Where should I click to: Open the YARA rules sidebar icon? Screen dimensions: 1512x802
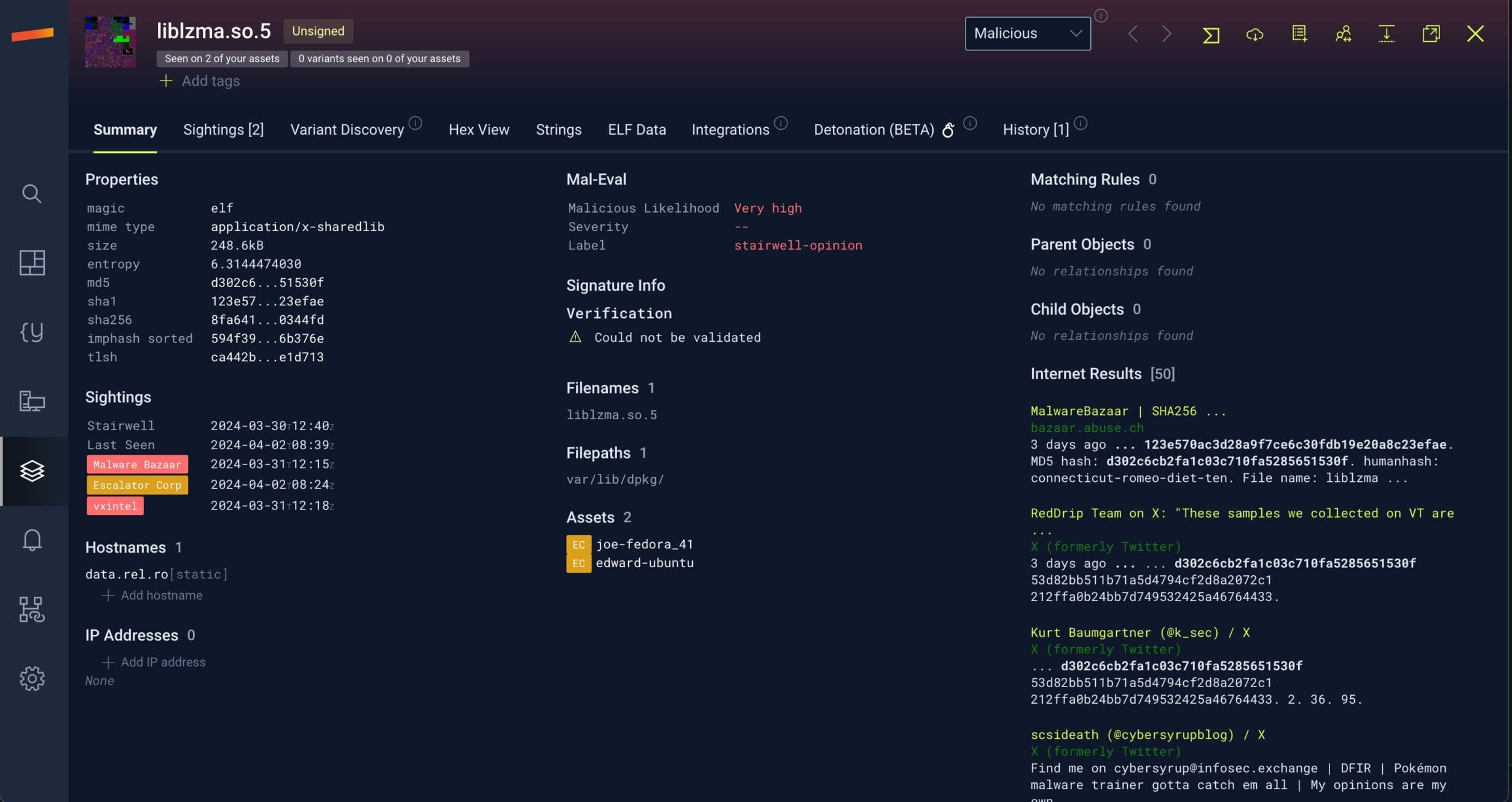[32, 332]
